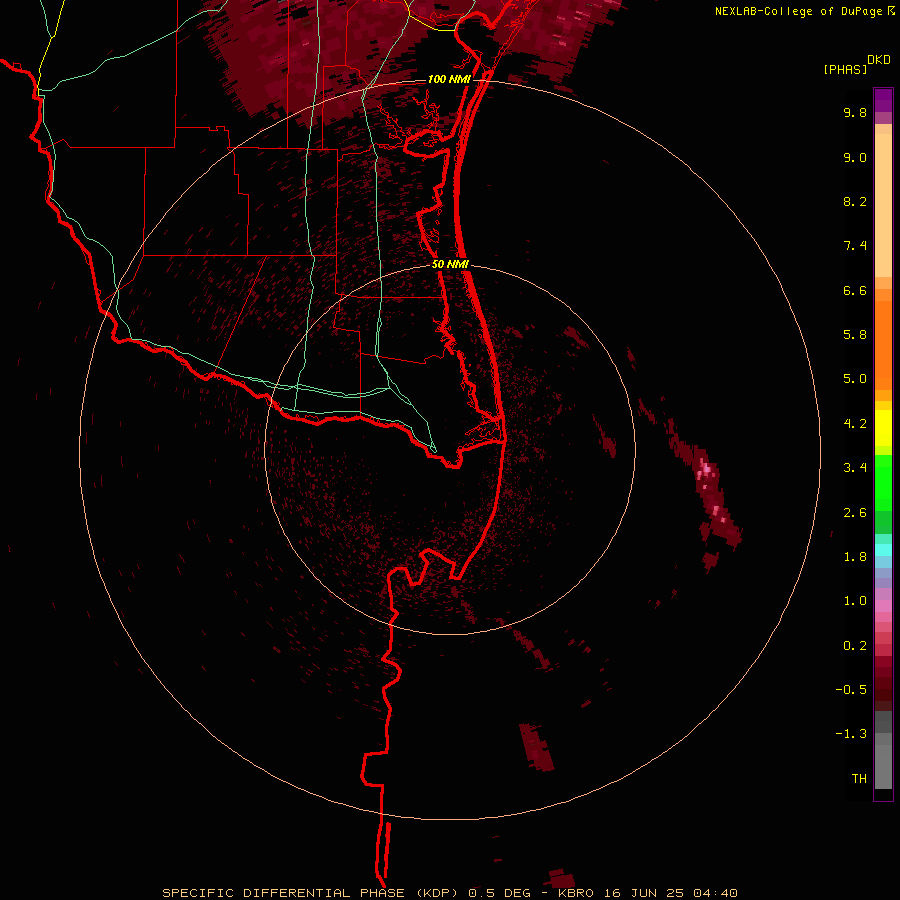
Task: Click the yellow band of the color bar
Action: click(x=883, y=428)
